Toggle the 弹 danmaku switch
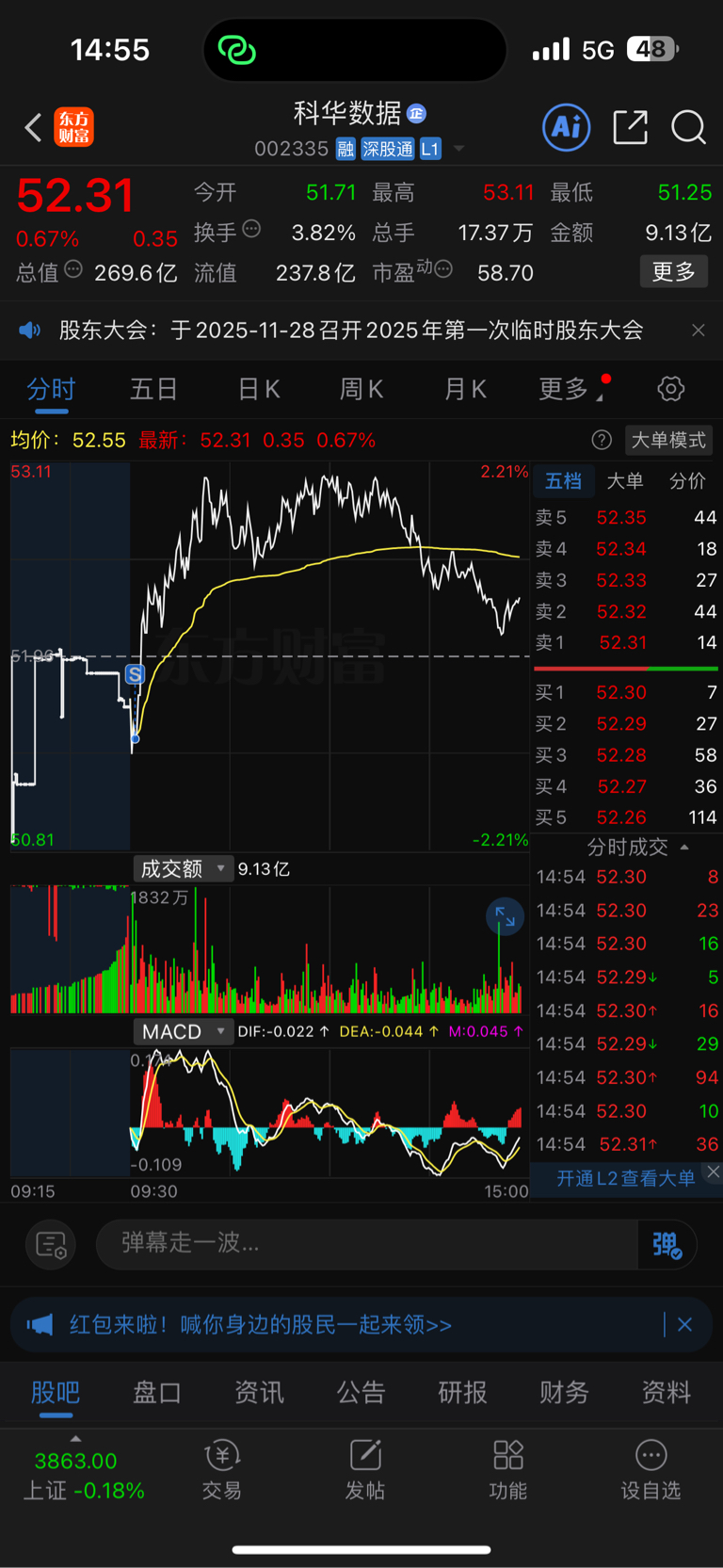This screenshot has height=1568, width=723. (667, 1245)
